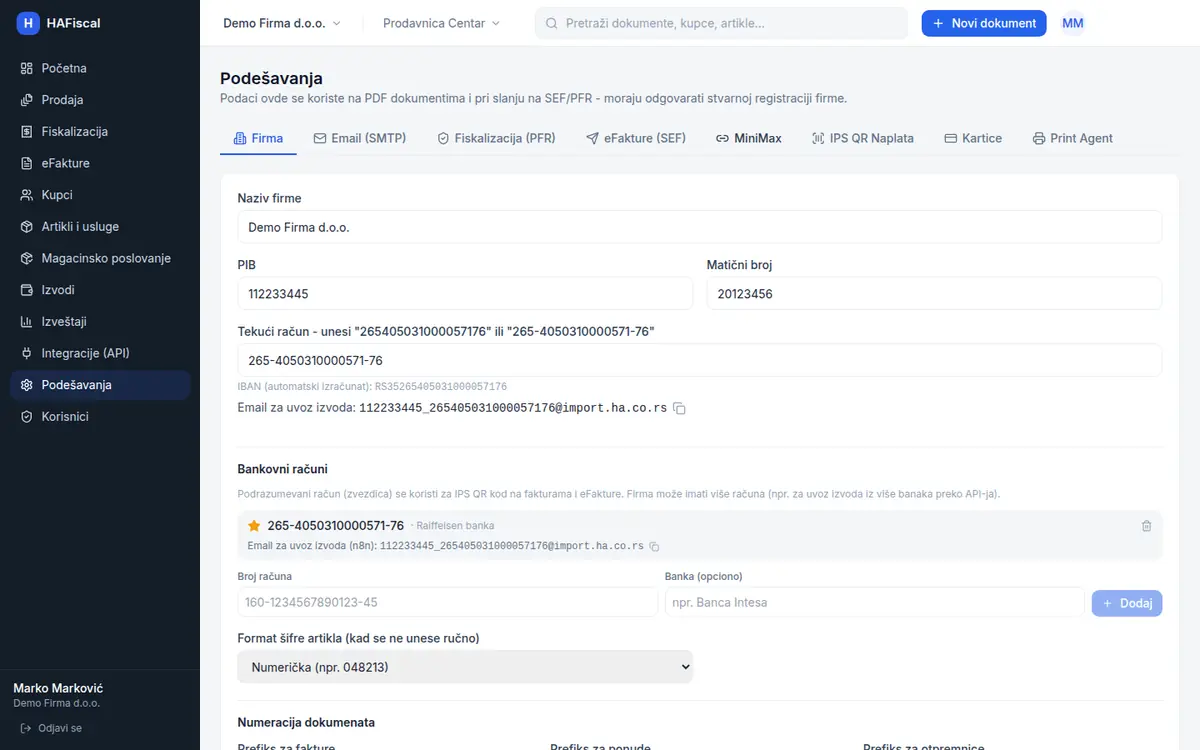This screenshot has height=750, width=1200.
Task: Click the Kupci sidebar icon
Action: pos(27,195)
